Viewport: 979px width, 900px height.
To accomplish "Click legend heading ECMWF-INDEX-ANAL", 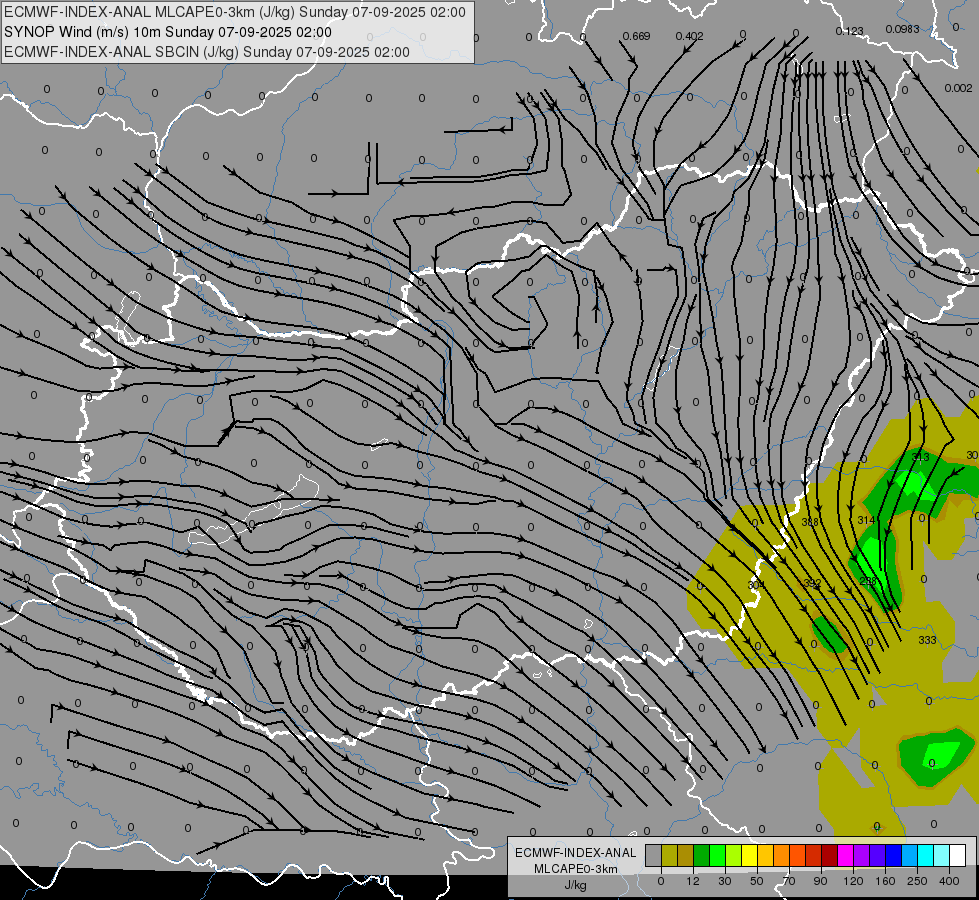I will [576, 853].
